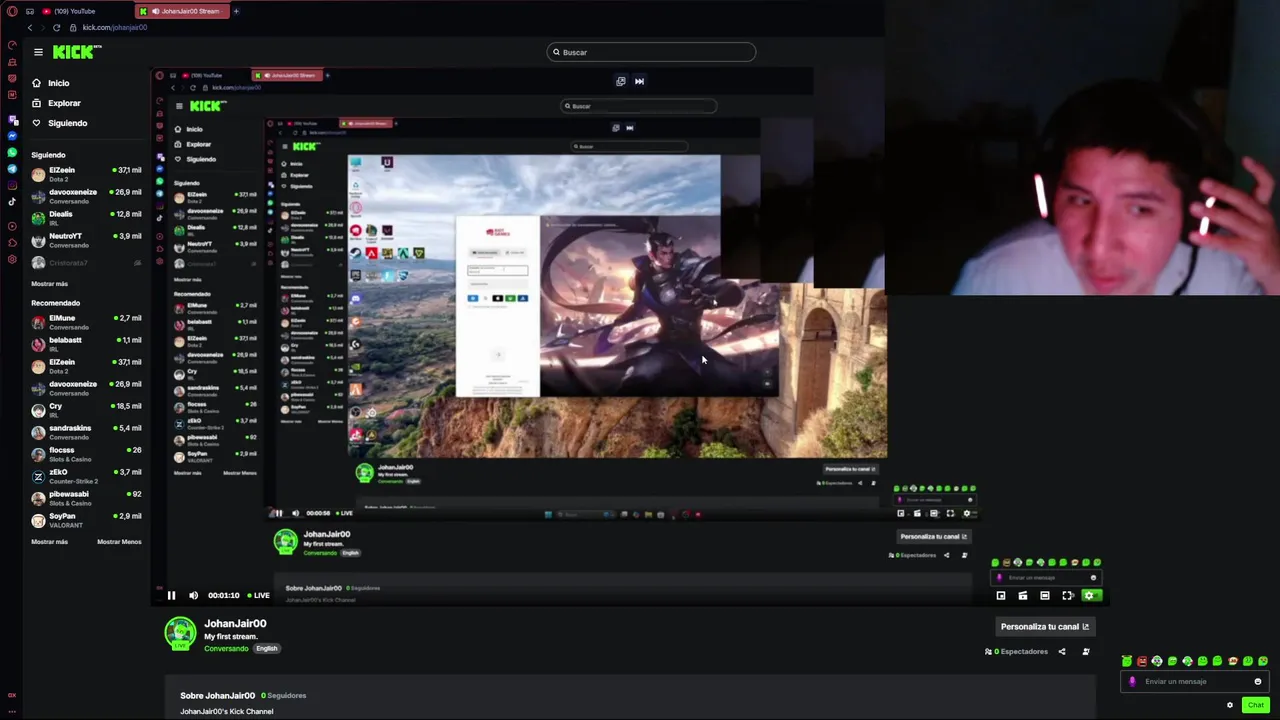The height and width of the screenshot is (720, 1280).
Task: Open TikTok in Opera sidebar
Action: [12, 201]
